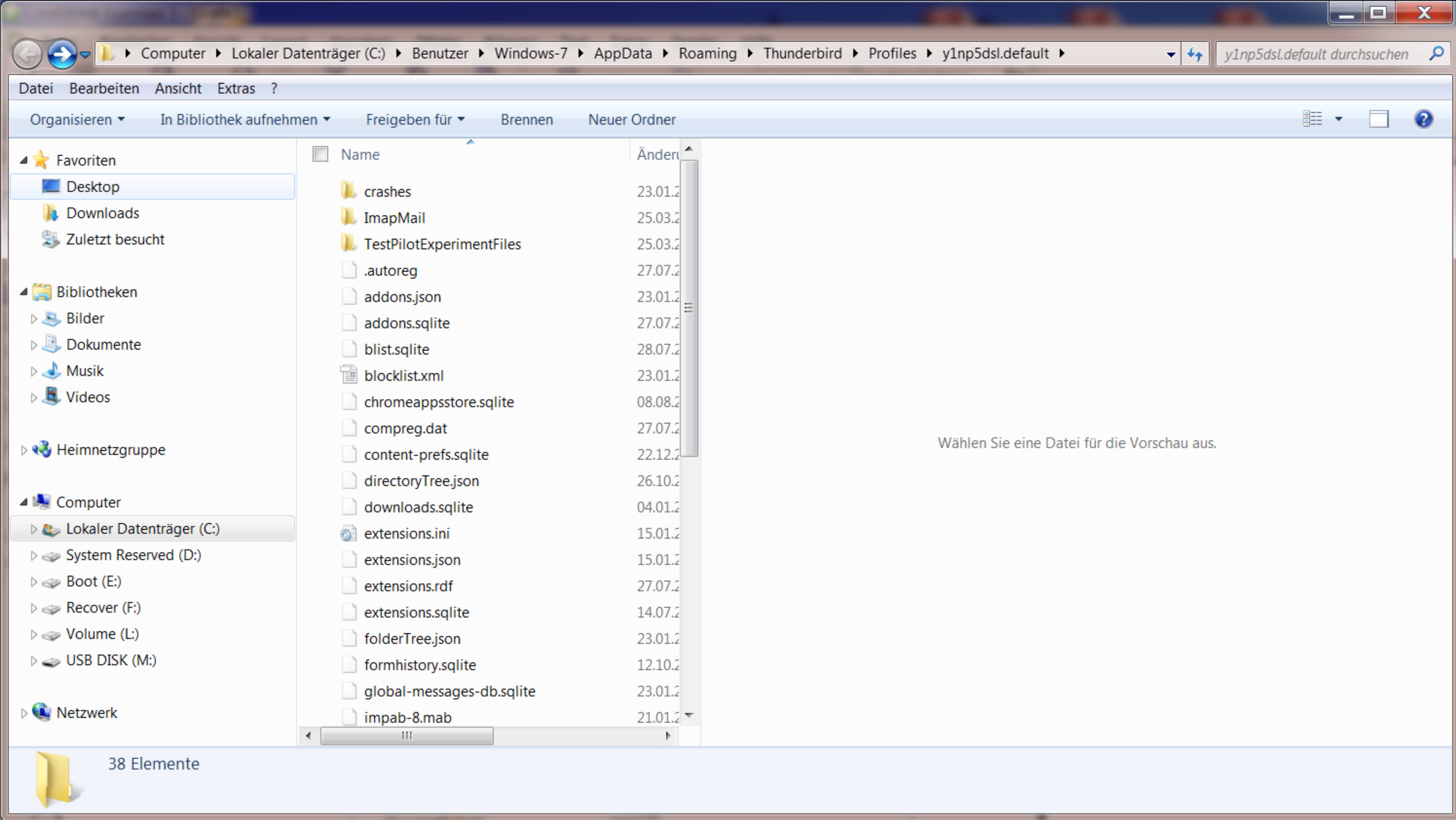
Task: Expand the Organisieren dropdown menu
Action: click(x=77, y=120)
